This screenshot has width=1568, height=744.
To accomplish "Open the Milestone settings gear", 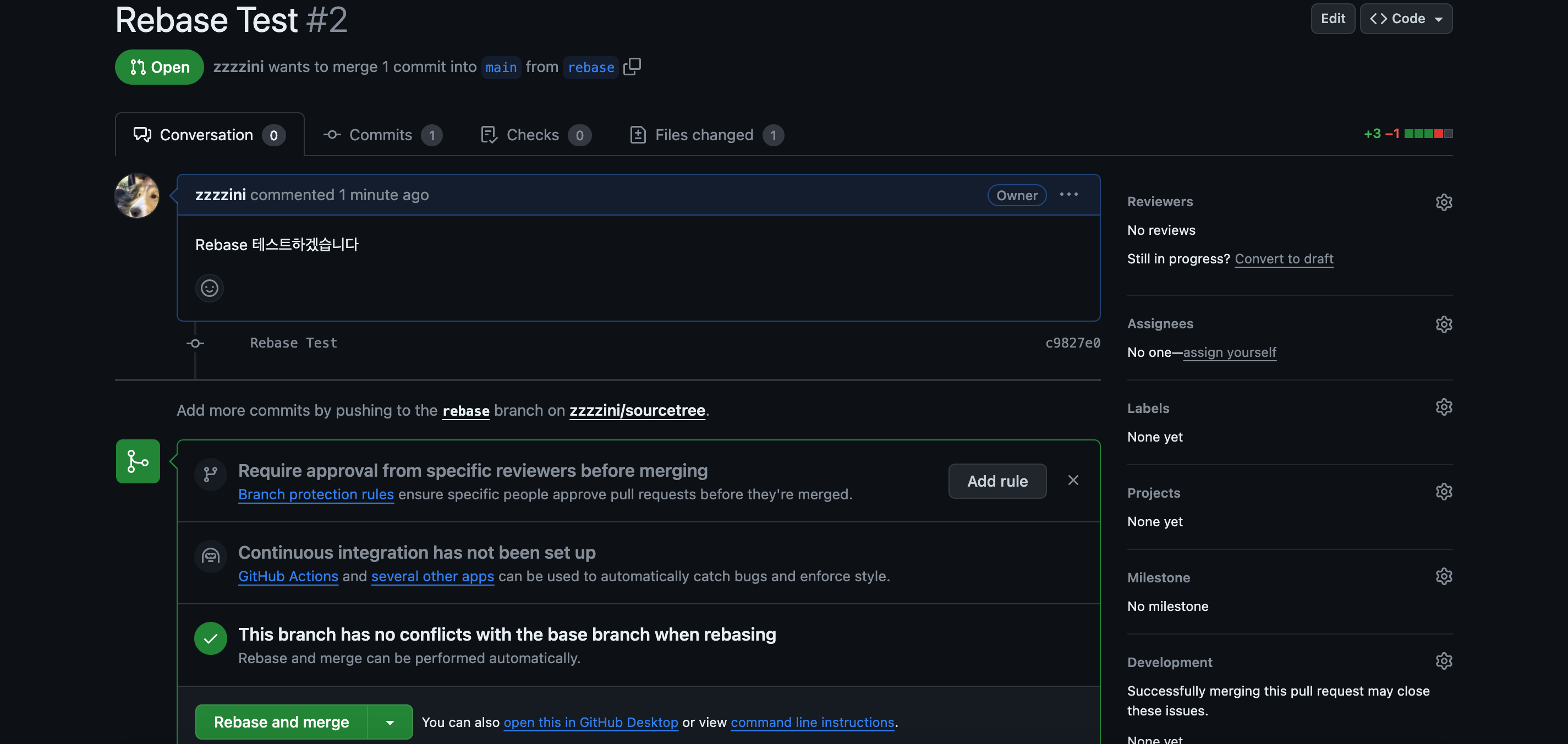I will pyautogui.click(x=1444, y=576).
